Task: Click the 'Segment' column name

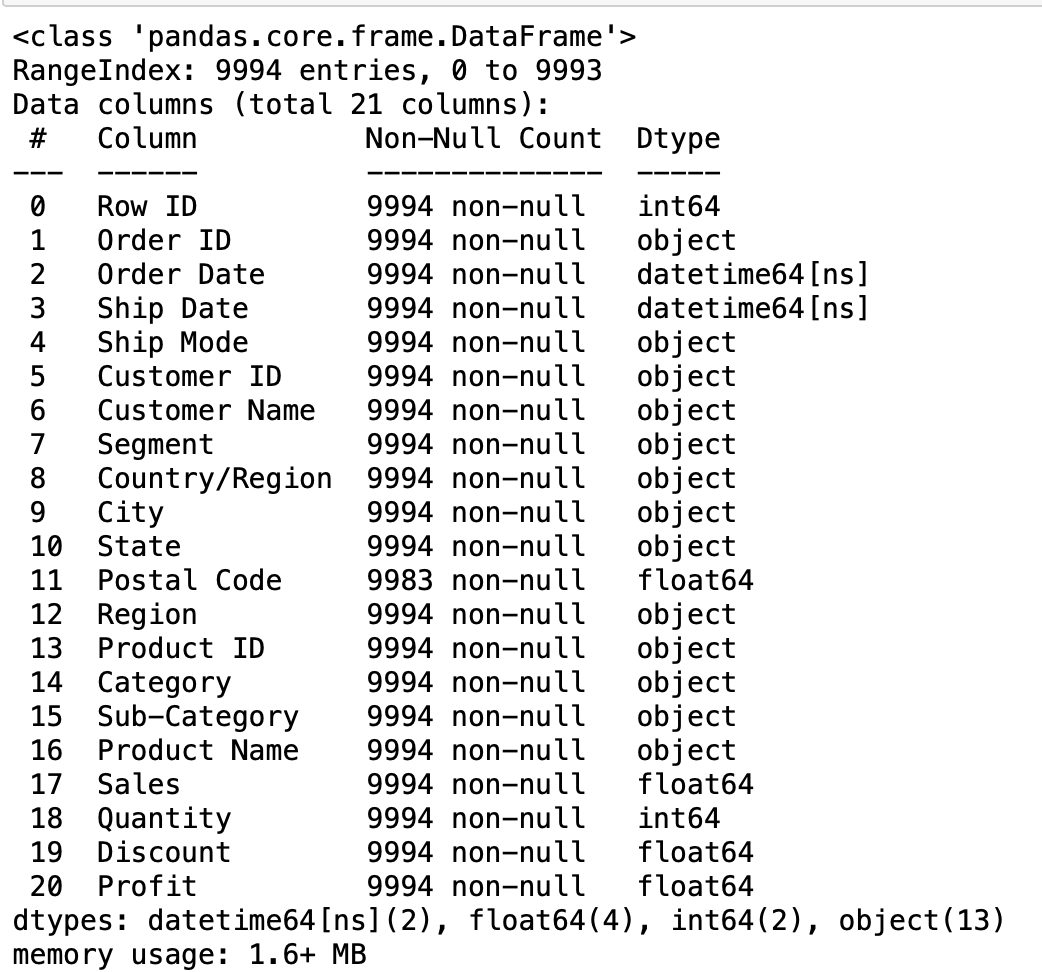Action: coord(155,444)
